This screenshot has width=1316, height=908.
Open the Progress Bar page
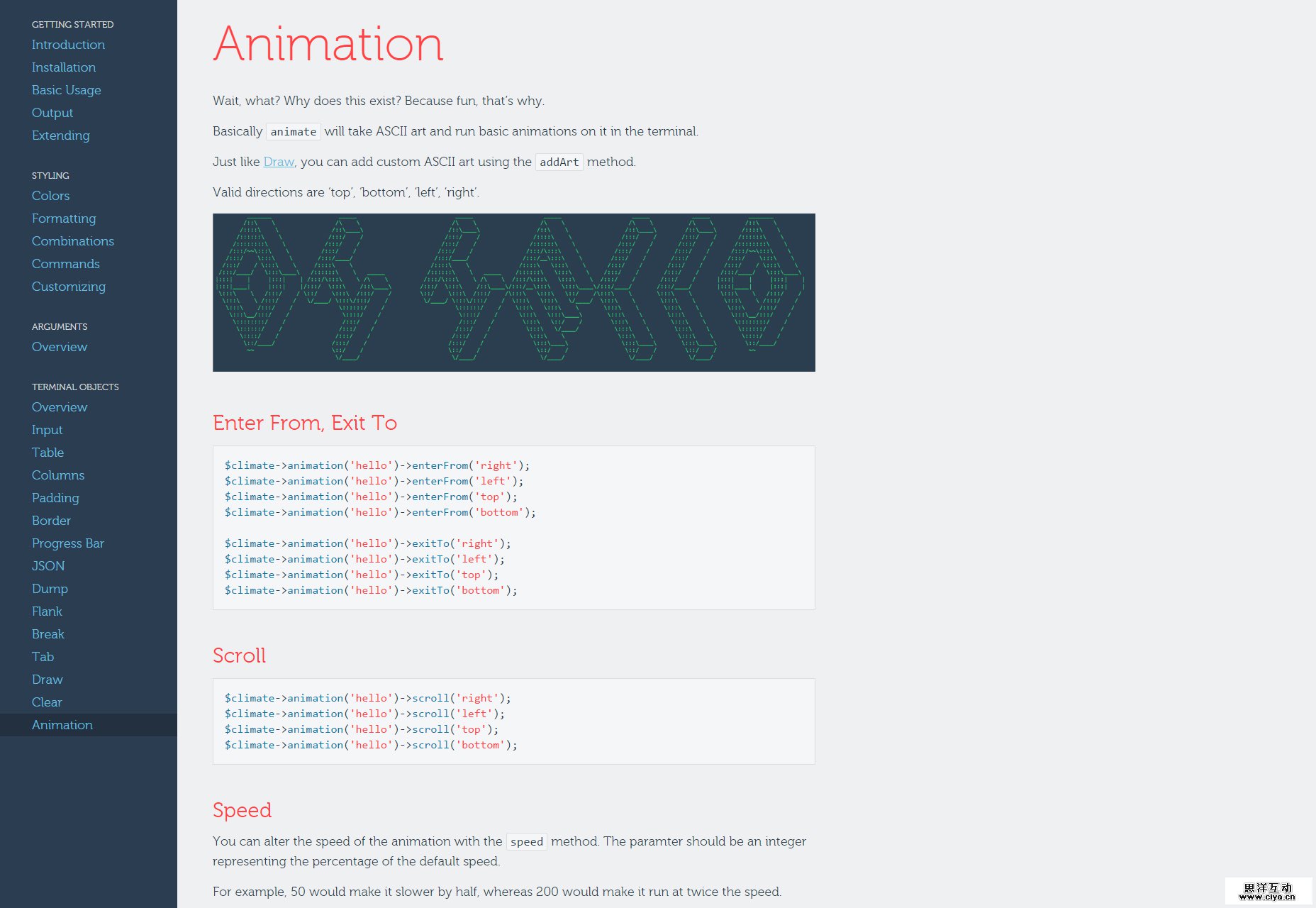(68, 543)
